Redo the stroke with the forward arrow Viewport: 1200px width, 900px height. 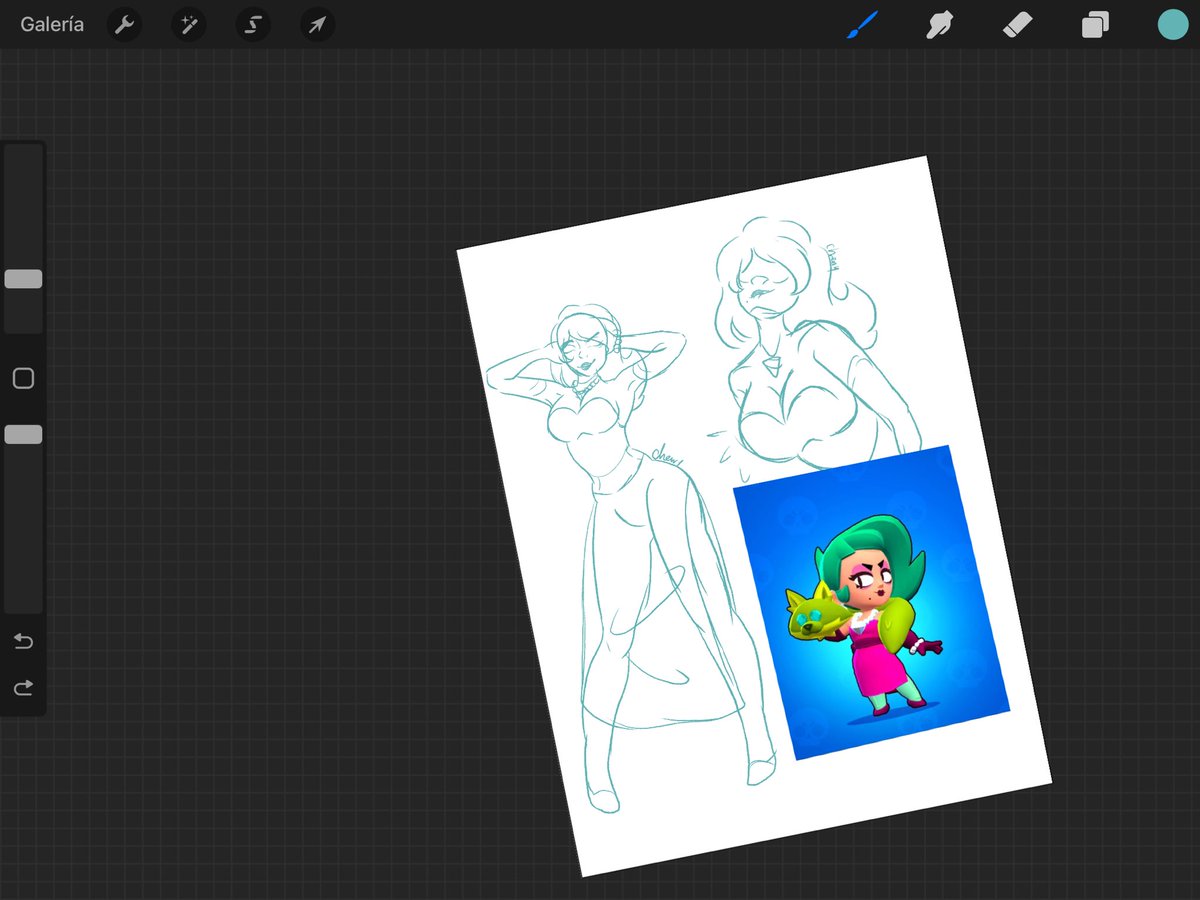click(23, 687)
